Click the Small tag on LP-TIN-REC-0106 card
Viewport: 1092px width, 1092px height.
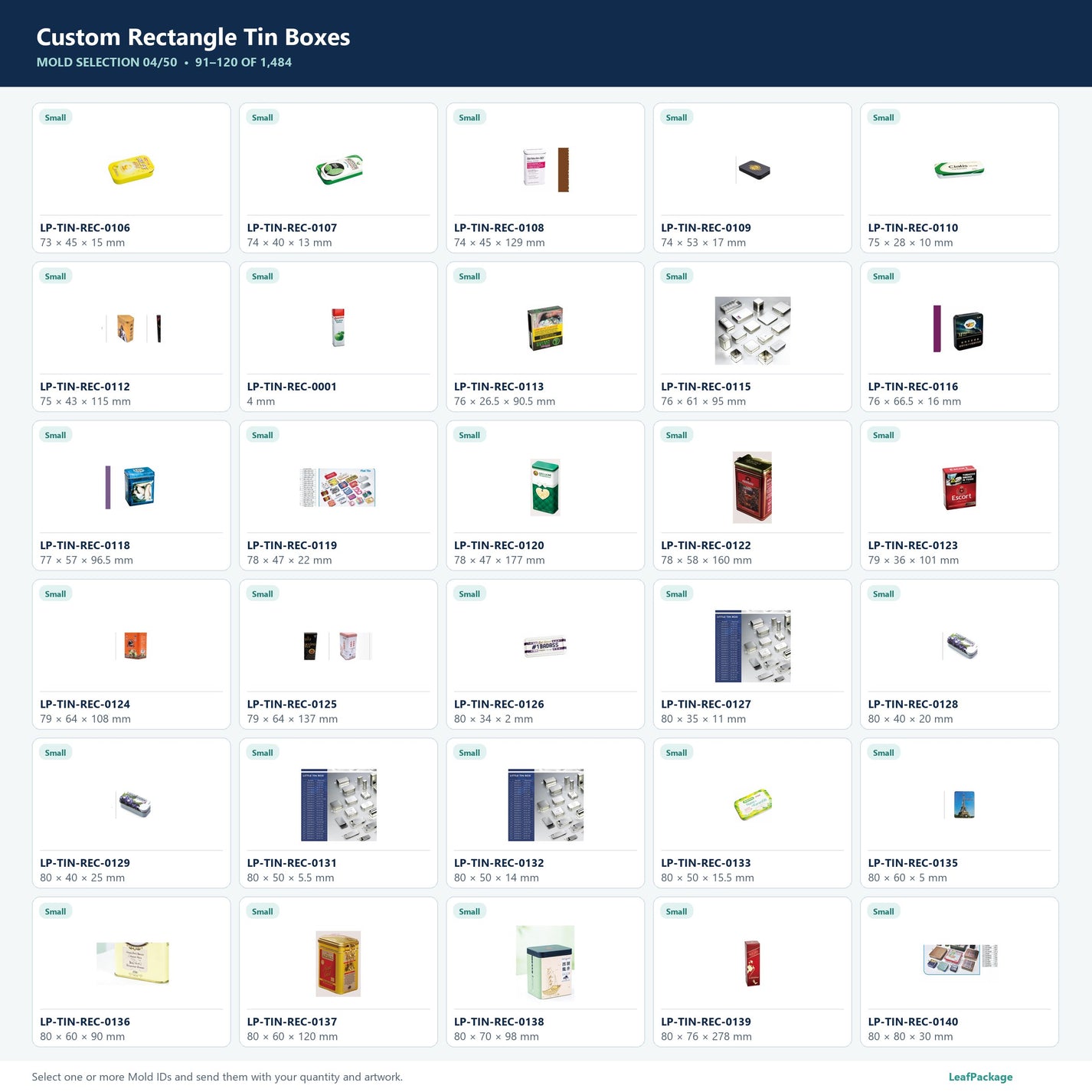tap(55, 117)
